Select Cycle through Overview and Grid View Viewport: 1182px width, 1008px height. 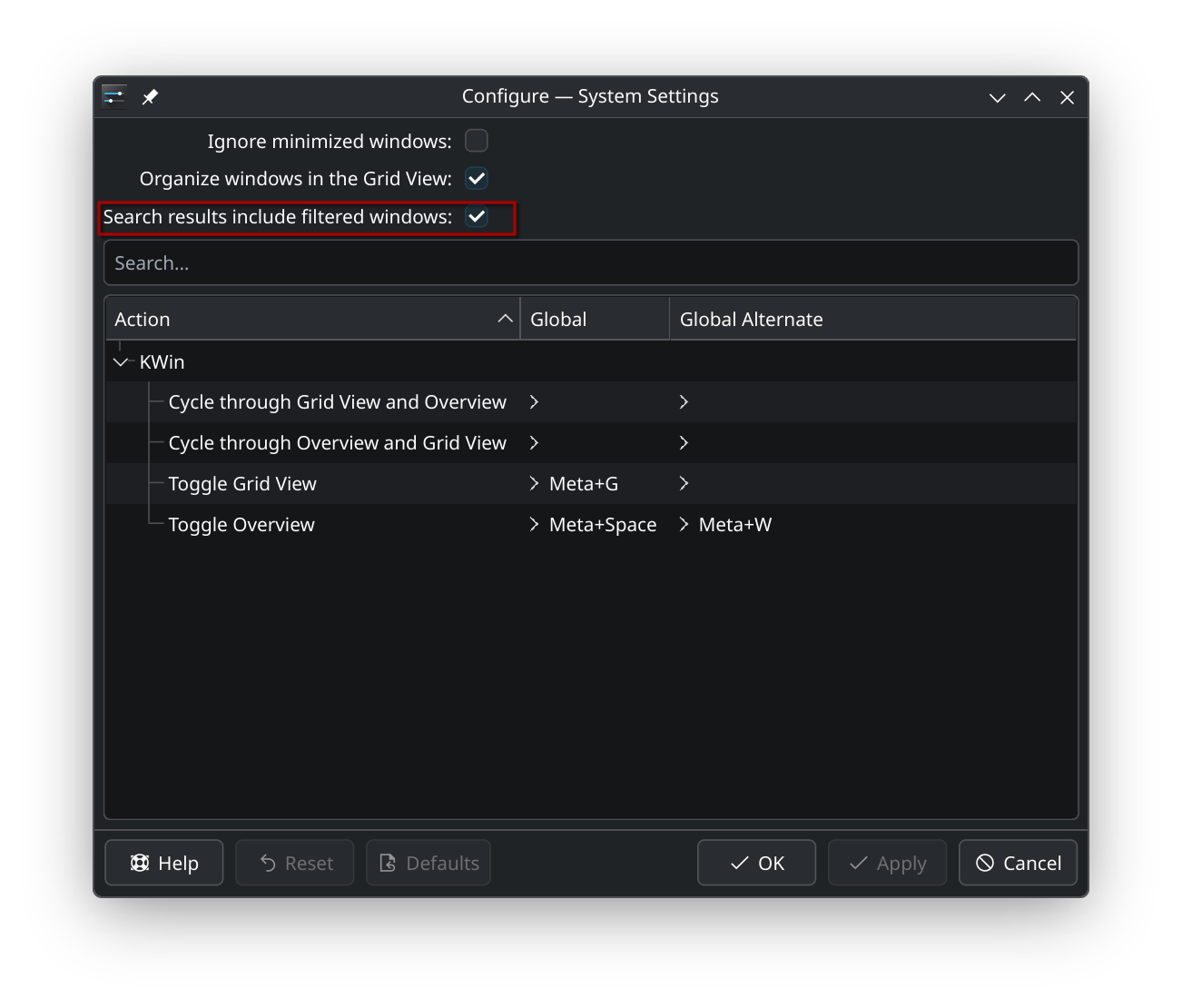[x=337, y=443]
